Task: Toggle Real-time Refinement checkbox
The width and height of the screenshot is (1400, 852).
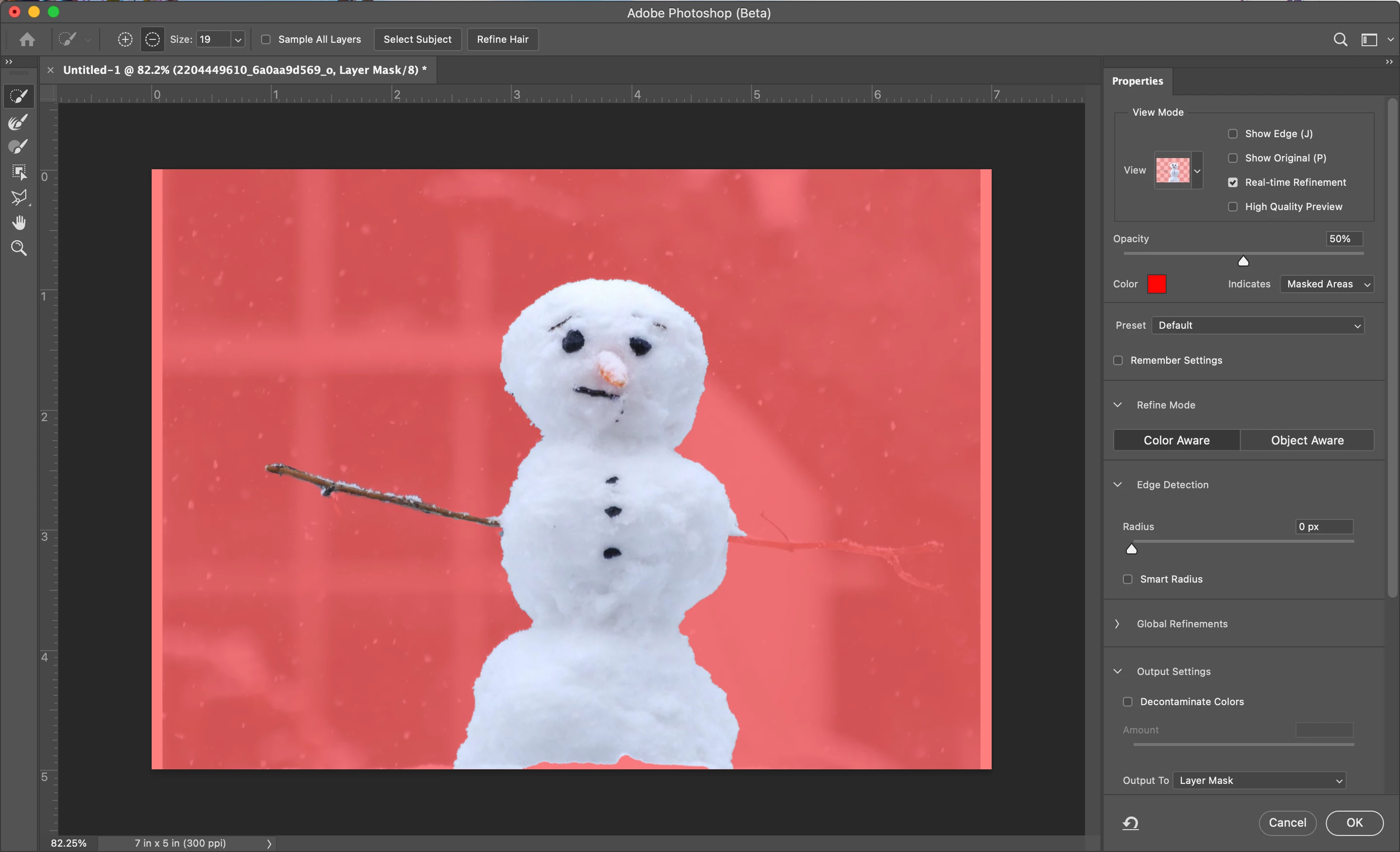Action: pos(1232,182)
